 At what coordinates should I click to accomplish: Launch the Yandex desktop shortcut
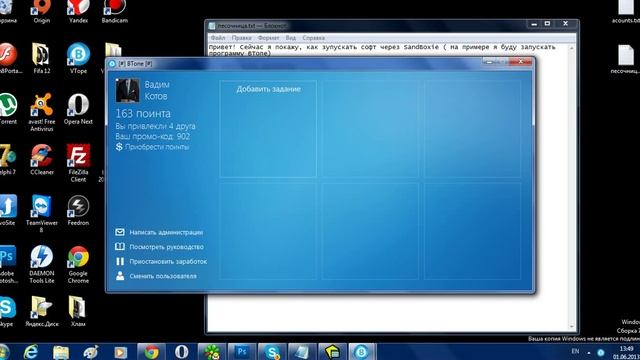pos(78,11)
